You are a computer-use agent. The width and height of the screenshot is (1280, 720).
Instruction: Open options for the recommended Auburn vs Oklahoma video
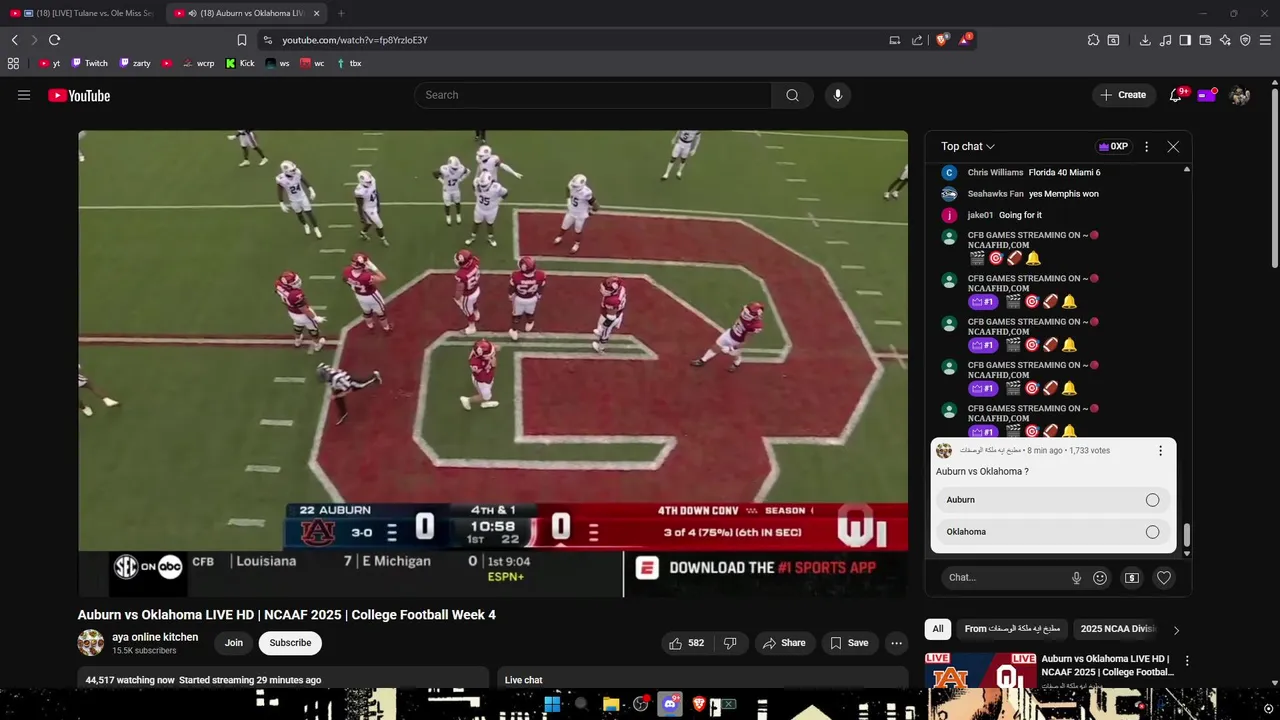pyautogui.click(x=1187, y=661)
